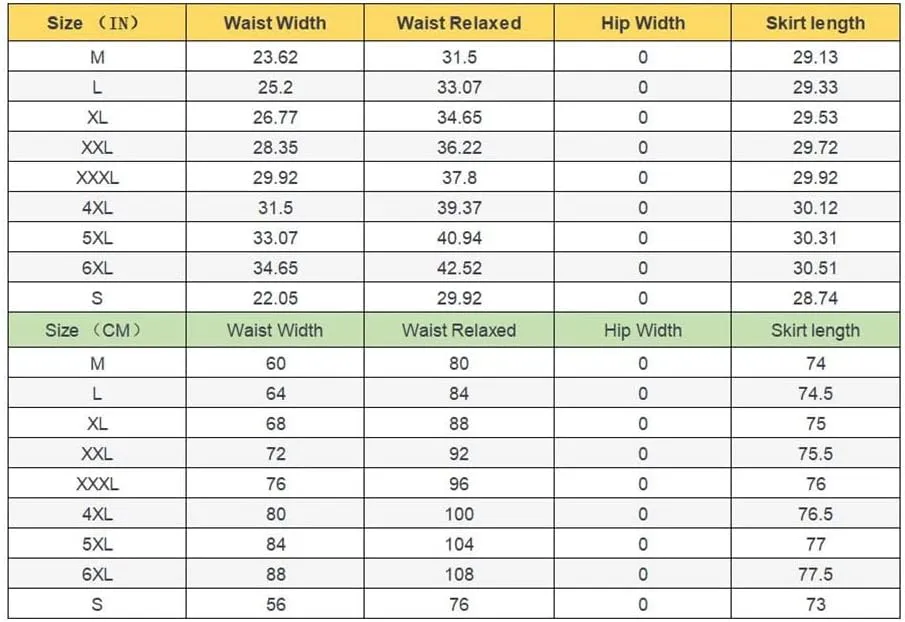Select the 108 waist relaxed value
Screen dimensions: 905x622
pos(459,574)
